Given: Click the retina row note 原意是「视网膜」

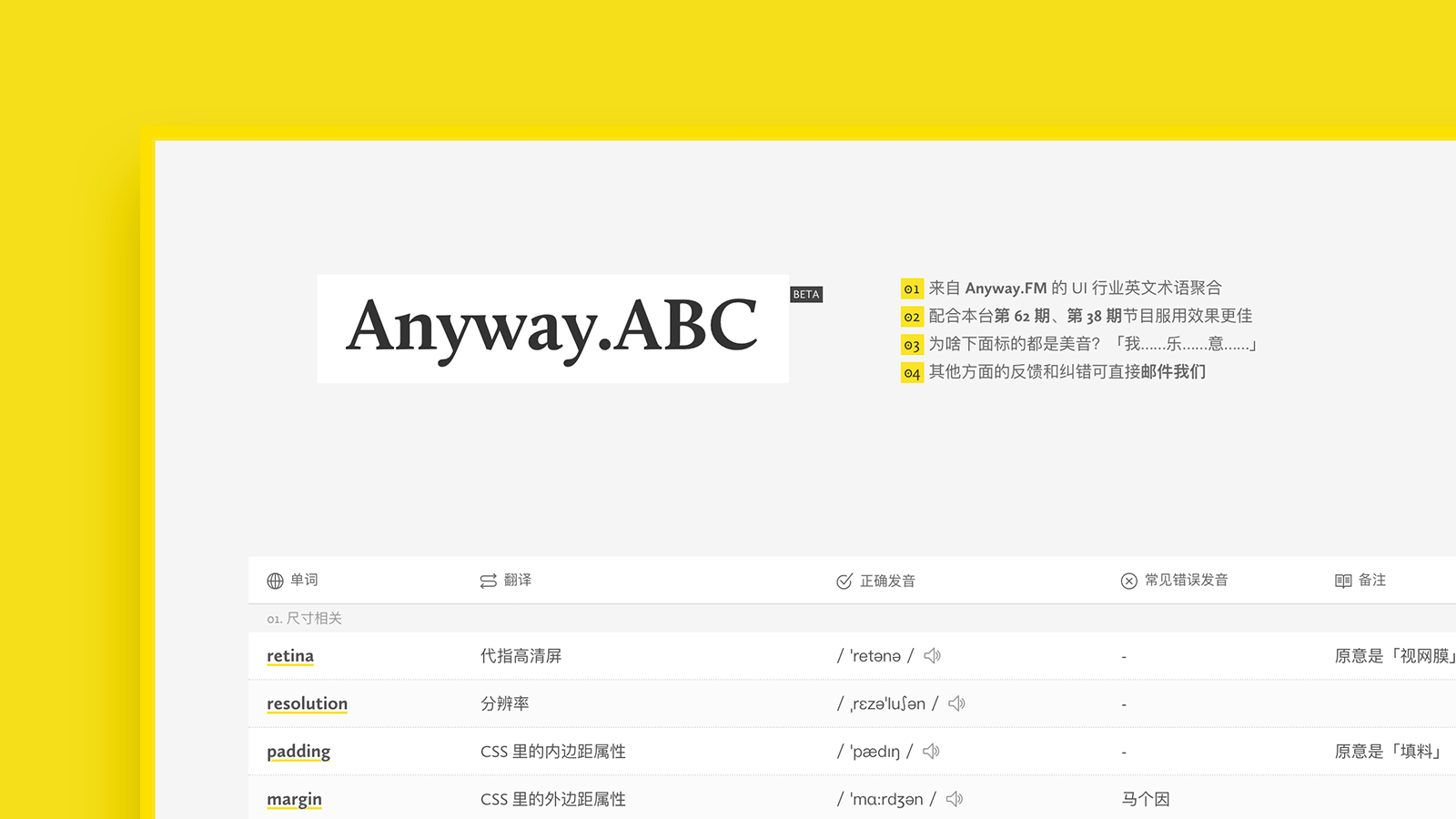Looking at the screenshot, I should 1395,656.
